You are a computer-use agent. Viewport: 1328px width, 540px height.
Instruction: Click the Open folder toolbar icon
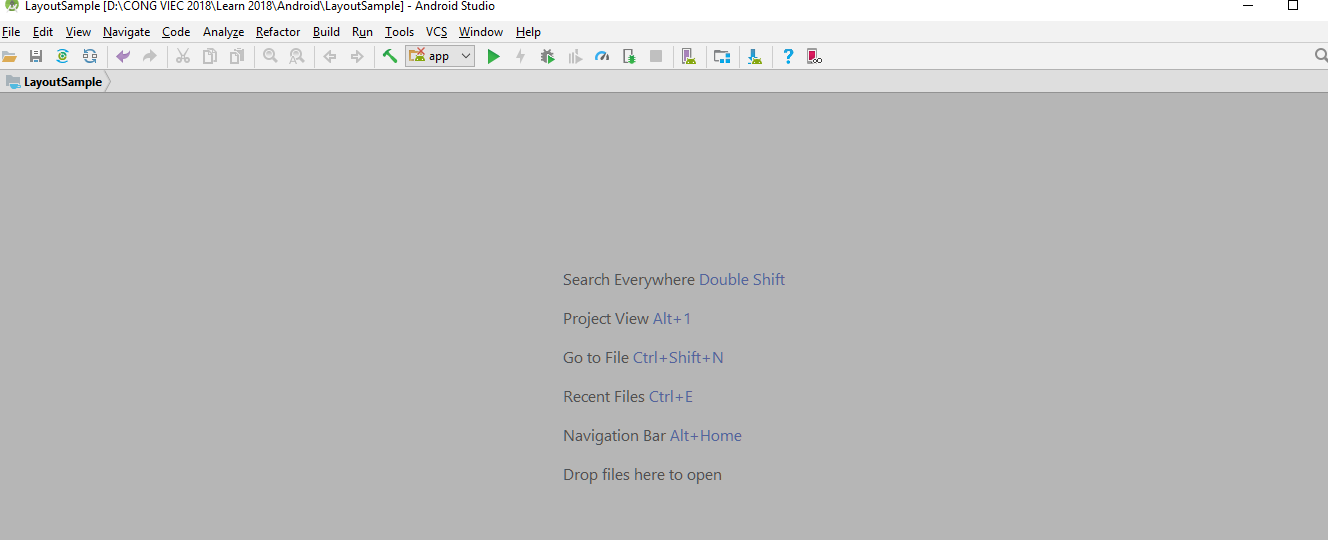pyautogui.click(x=10, y=57)
